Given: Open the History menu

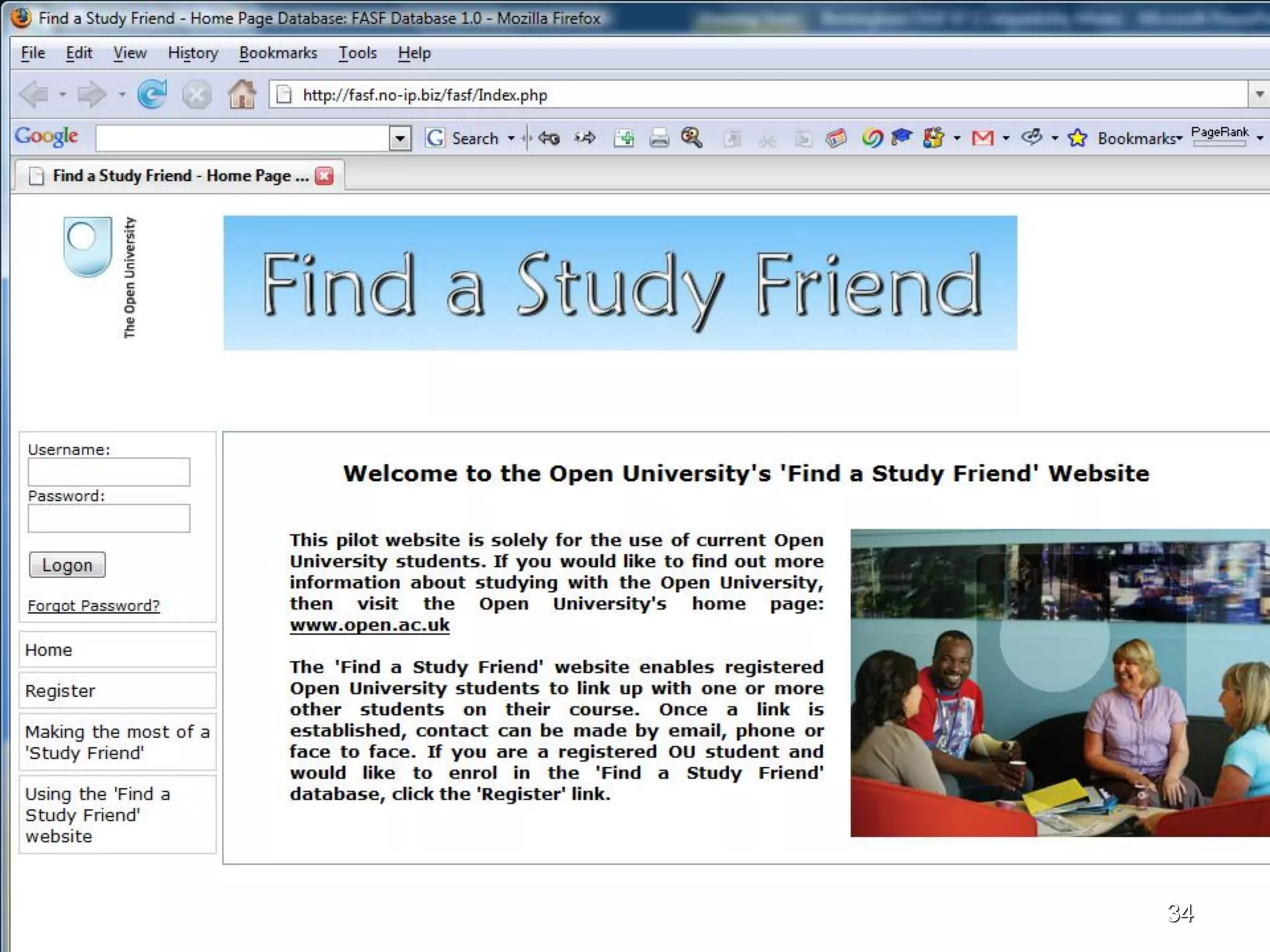Looking at the screenshot, I should (x=193, y=53).
